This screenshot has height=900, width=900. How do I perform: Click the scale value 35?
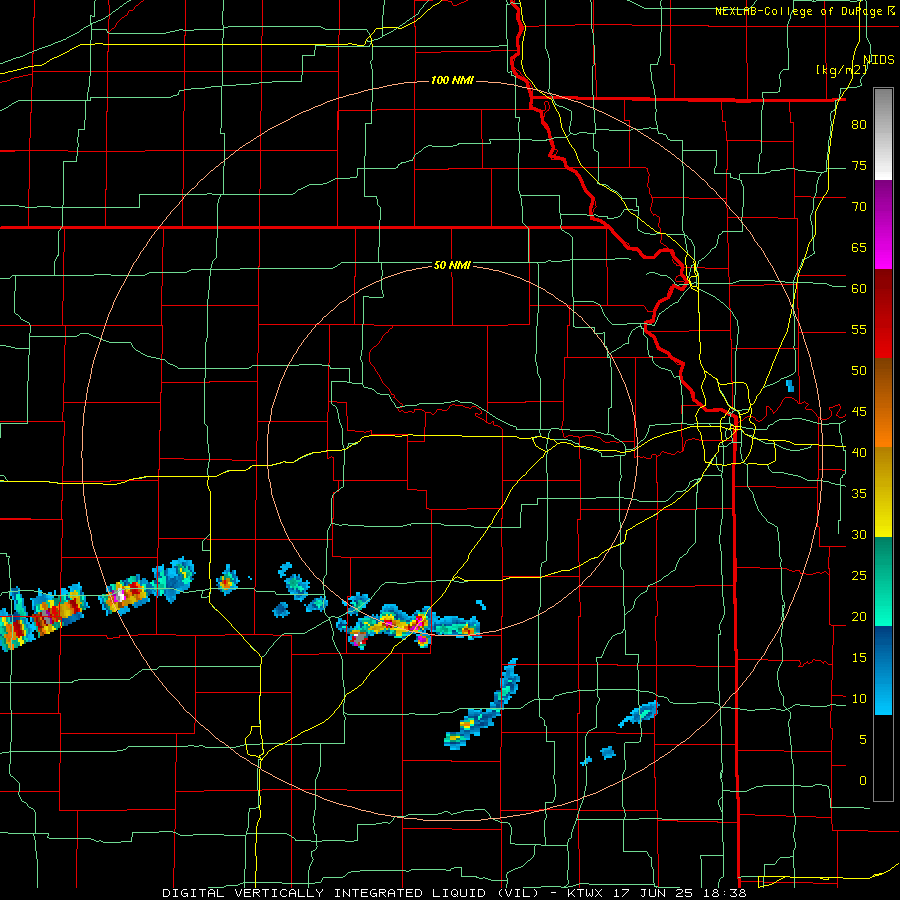pyautogui.click(x=859, y=494)
